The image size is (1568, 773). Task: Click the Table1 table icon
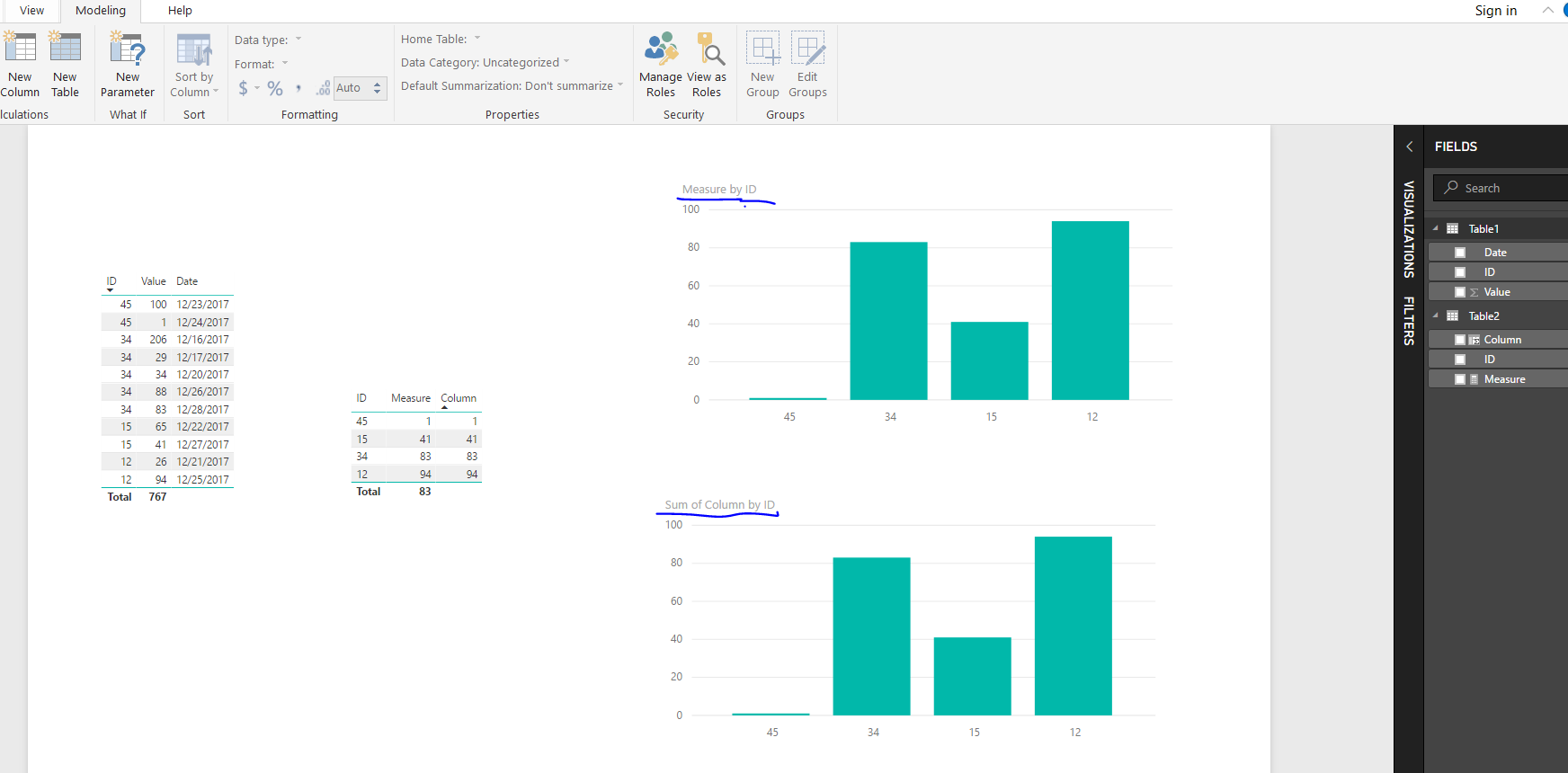(x=1452, y=229)
